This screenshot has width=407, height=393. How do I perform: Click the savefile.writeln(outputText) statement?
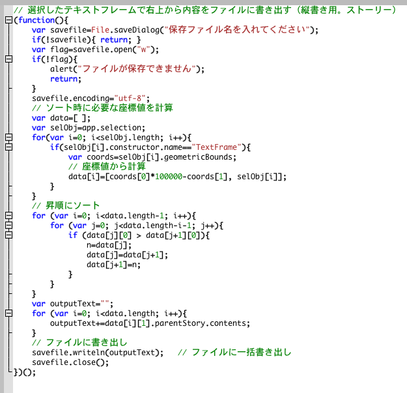98,353
